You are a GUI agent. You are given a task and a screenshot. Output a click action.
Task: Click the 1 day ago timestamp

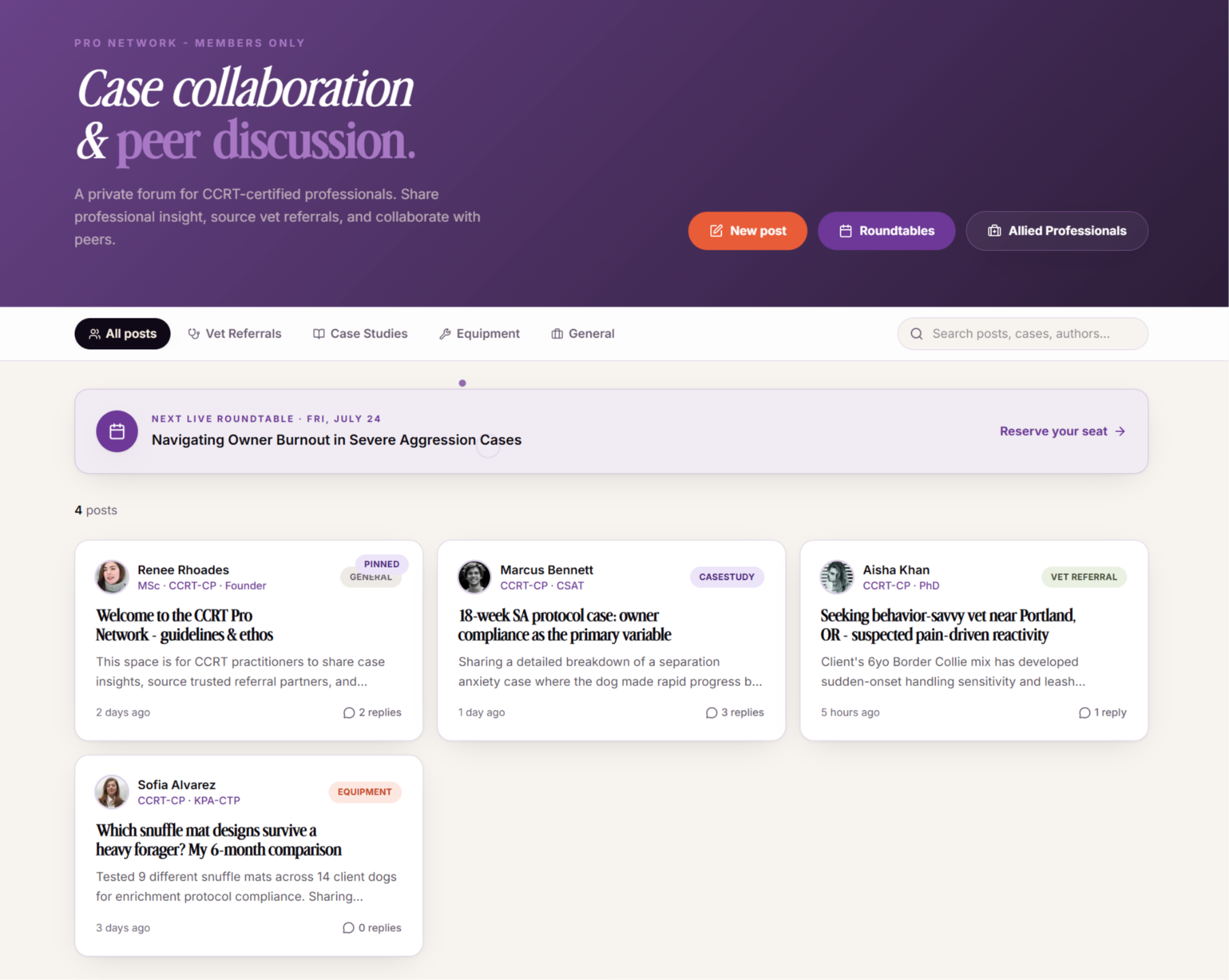(x=481, y=713)
